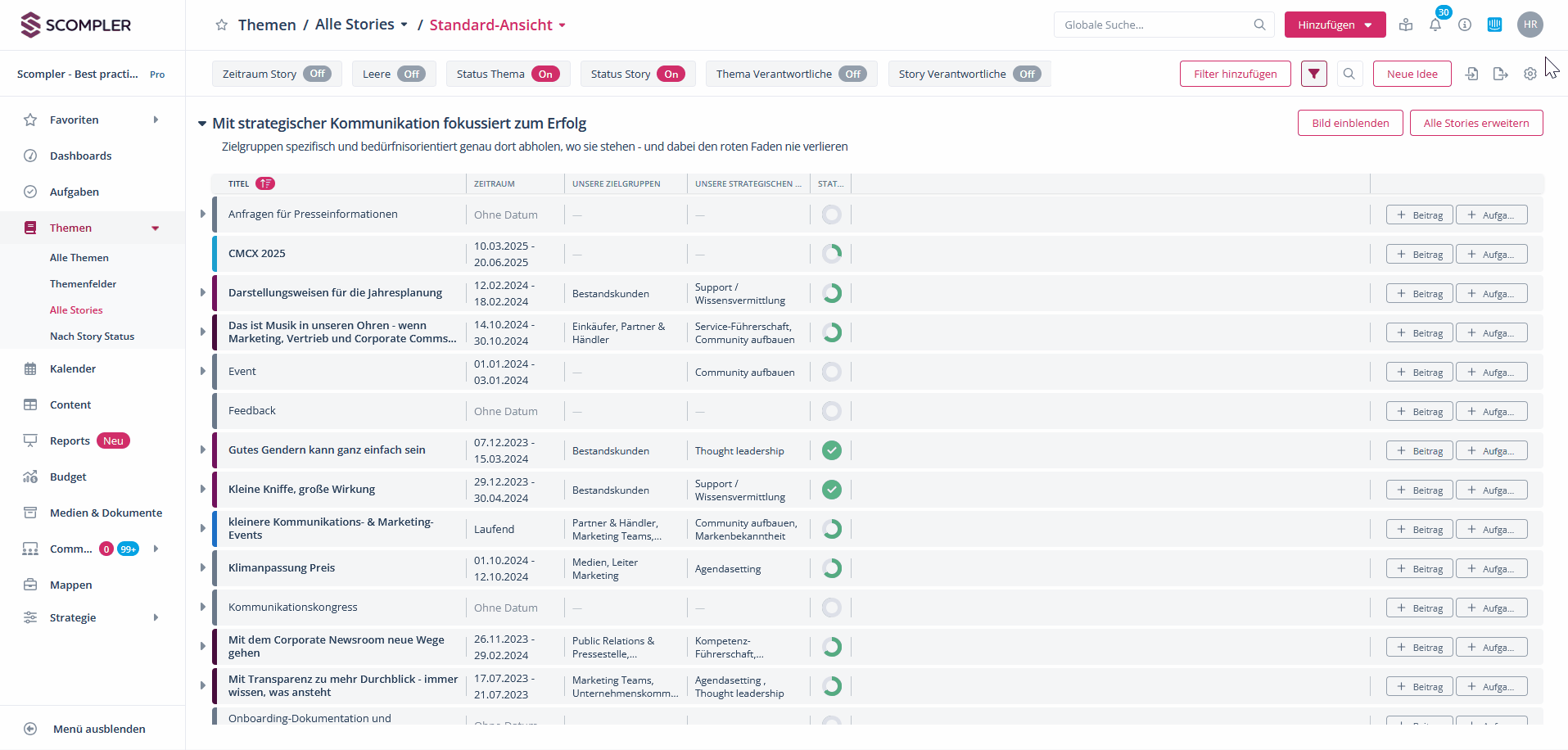Select Nach Story Status submenu item

click(x=92, y=337)
